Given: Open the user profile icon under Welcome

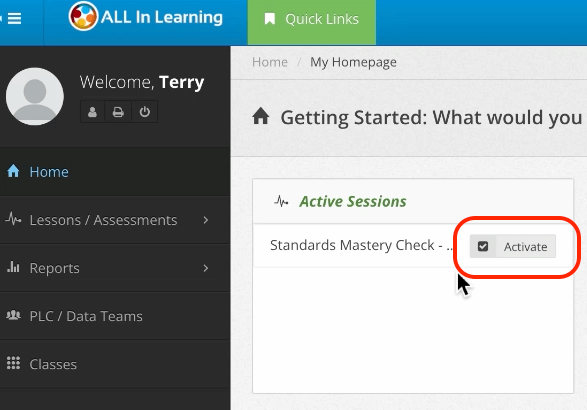Looking at the screenshot, I should pyautogui.click(x=92, y=112).
